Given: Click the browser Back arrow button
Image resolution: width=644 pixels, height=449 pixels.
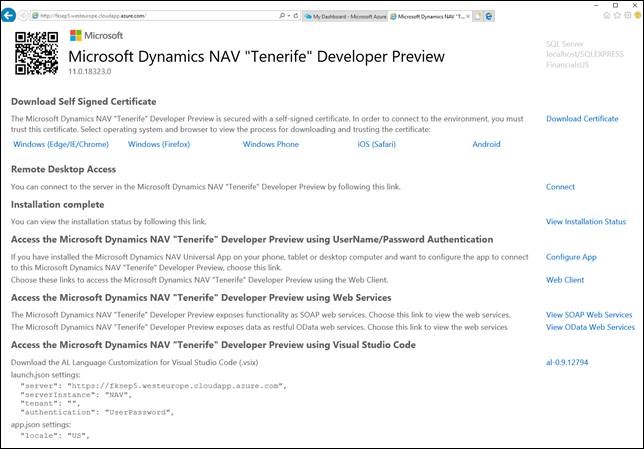Looking at the screenshot, I should (x=12, y=16).
